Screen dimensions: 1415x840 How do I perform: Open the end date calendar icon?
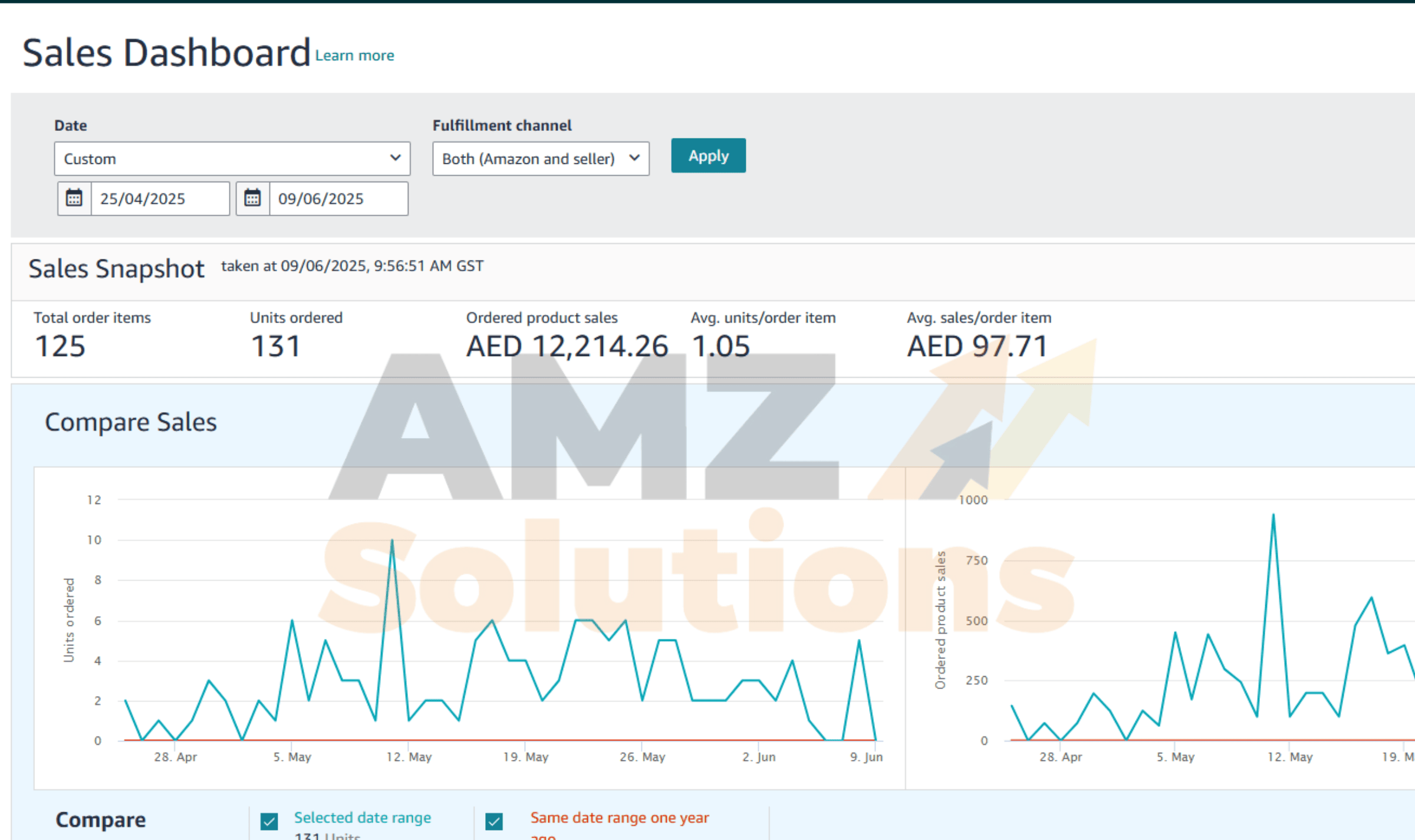click(252, 199)
